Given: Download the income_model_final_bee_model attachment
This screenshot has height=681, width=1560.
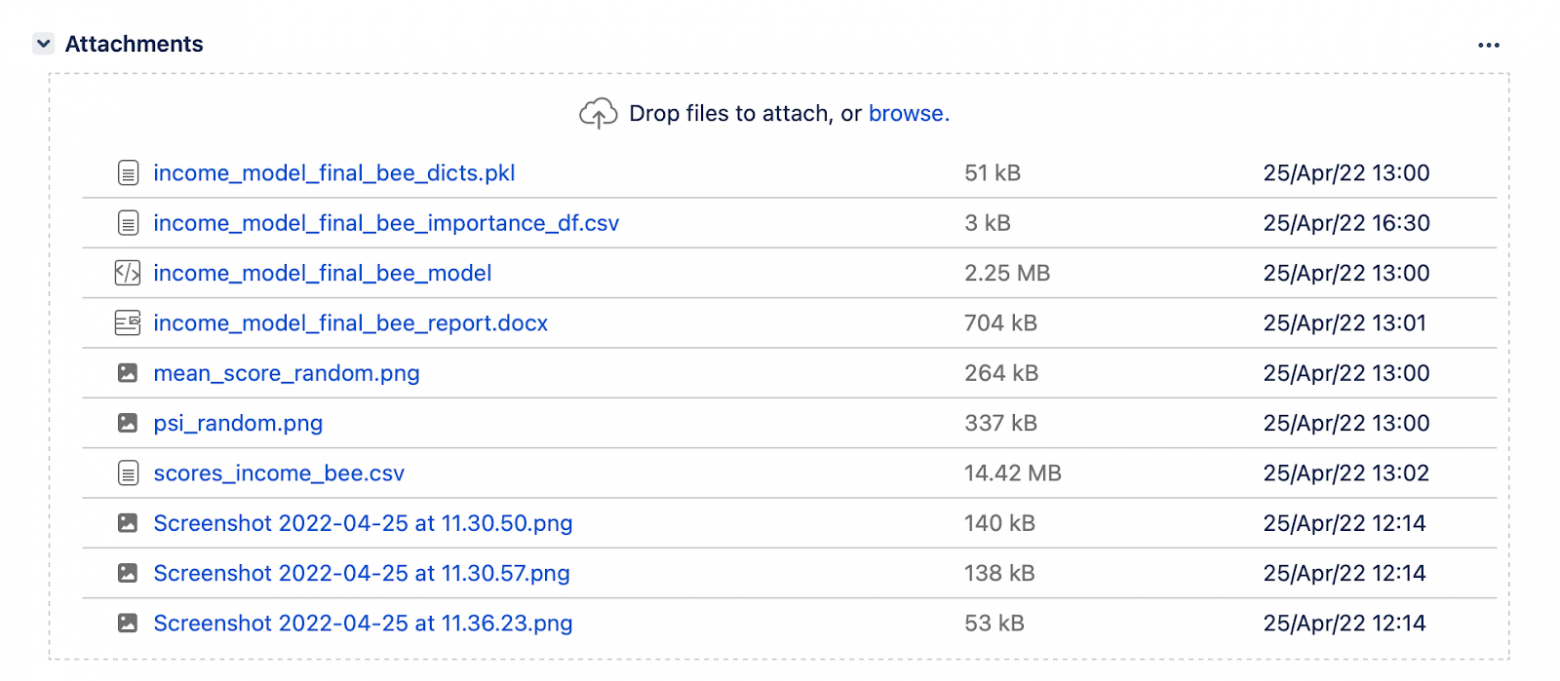Looking at the screenshot, I should click(x=322, y=273).
